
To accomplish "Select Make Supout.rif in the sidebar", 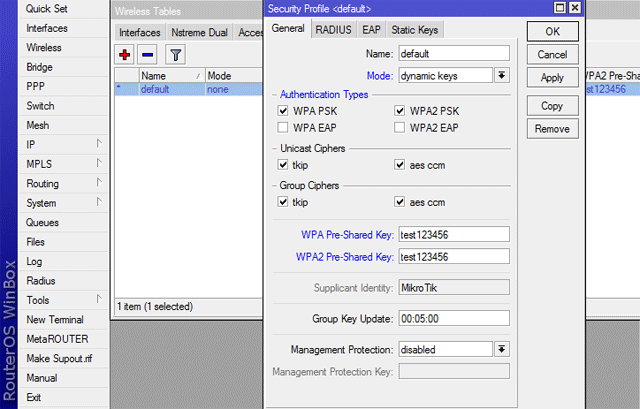I will click(63, 358).
